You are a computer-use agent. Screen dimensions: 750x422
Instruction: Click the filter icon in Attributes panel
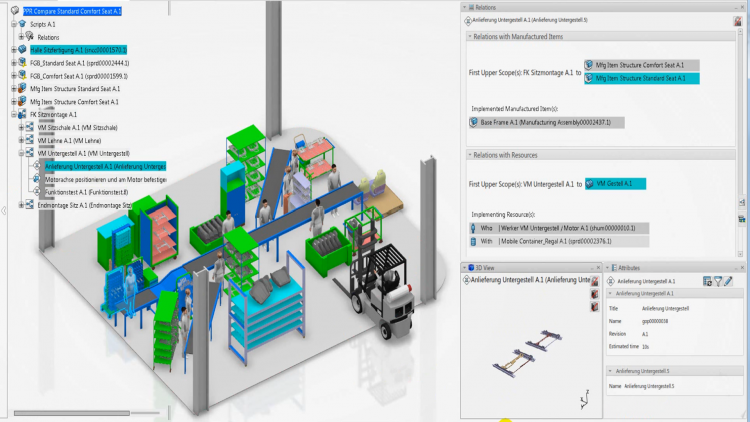(720, 282)
